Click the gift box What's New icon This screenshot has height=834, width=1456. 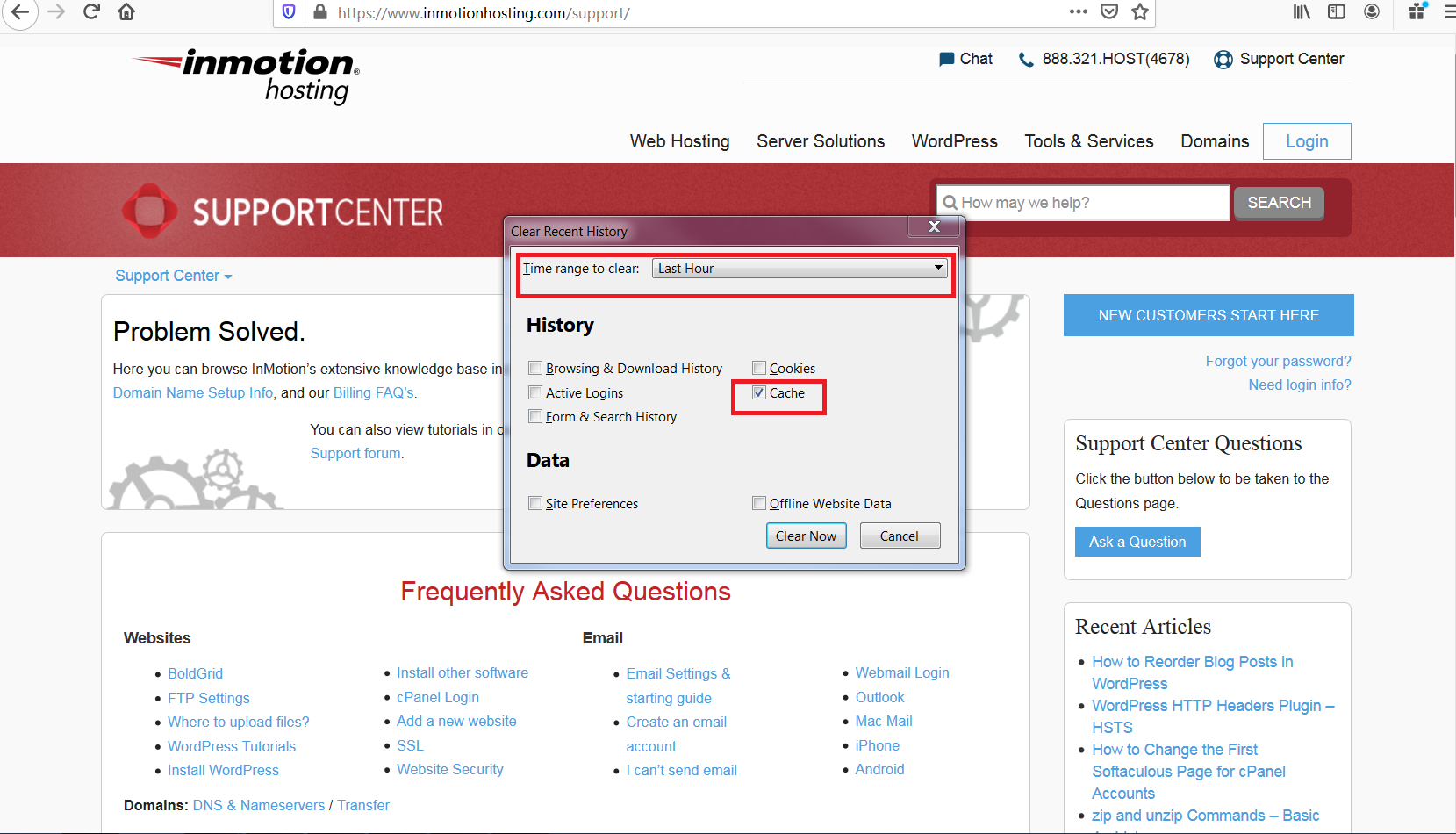[x=1417, y=11]
